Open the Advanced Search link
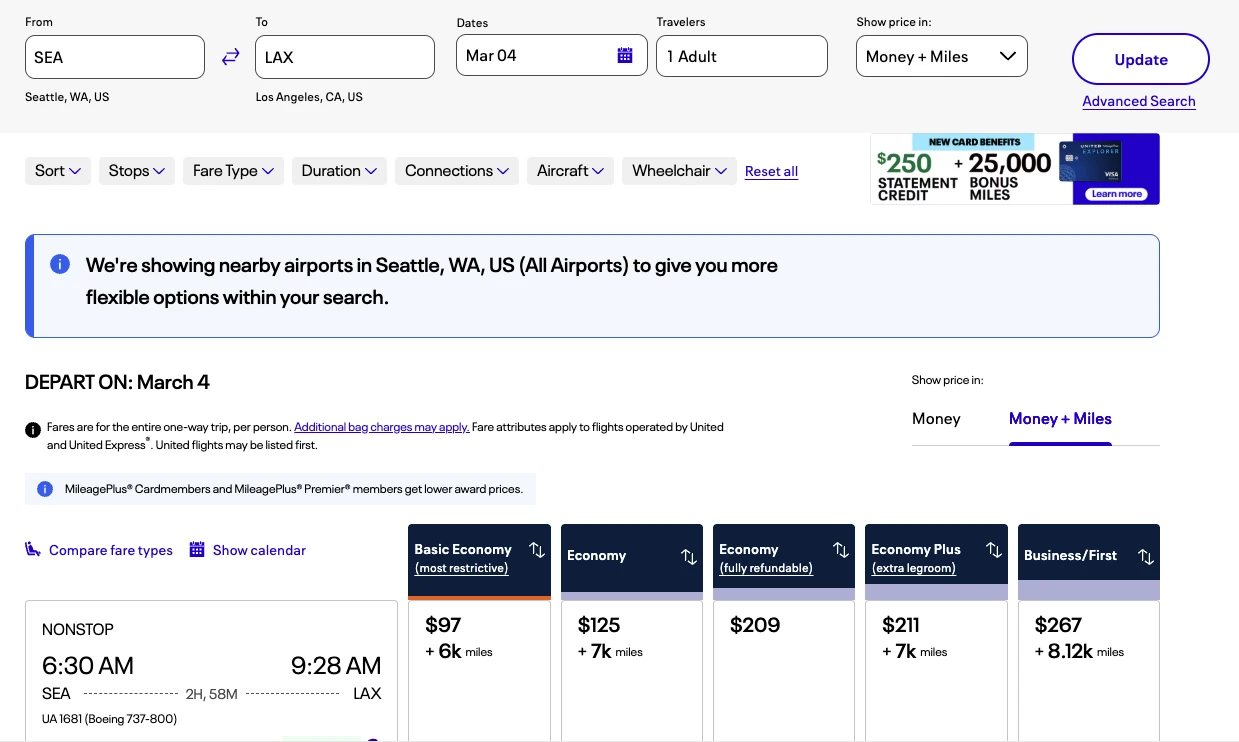The image size is (1239, 742). [1139, 101]
